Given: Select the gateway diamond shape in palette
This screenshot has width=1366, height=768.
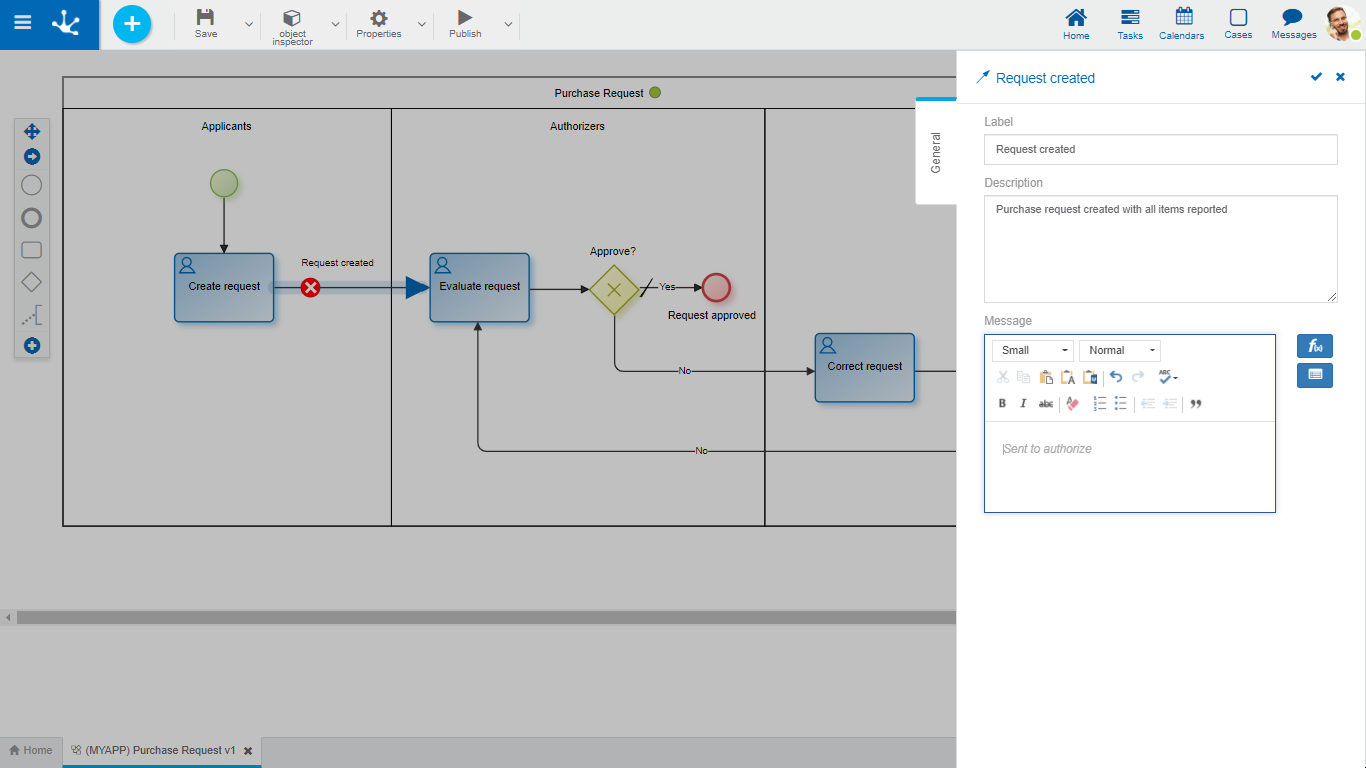Looking at the screenshot, I should pyautogui.click(x=31, y=283).
